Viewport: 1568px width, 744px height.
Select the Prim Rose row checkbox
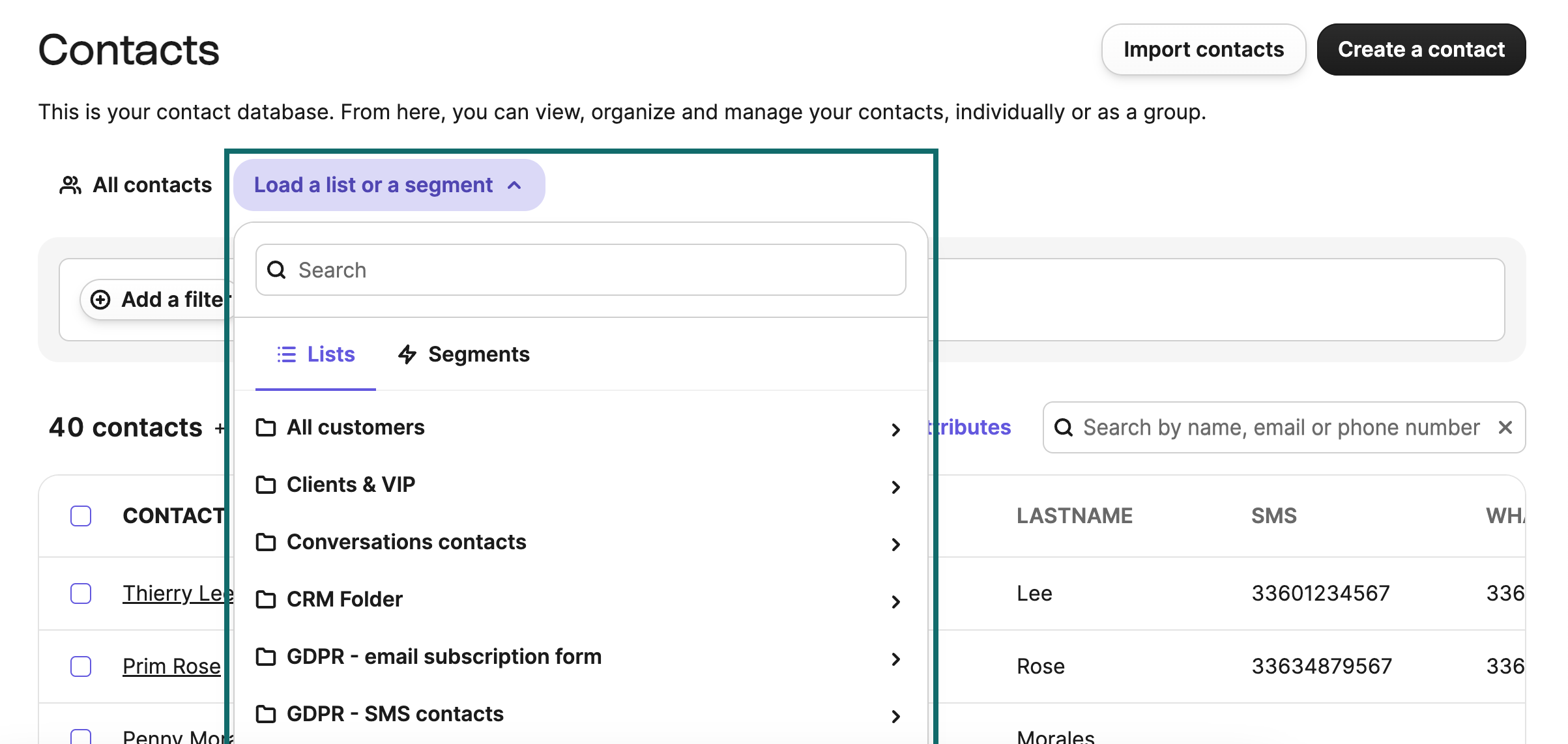(x=81, y=666)
